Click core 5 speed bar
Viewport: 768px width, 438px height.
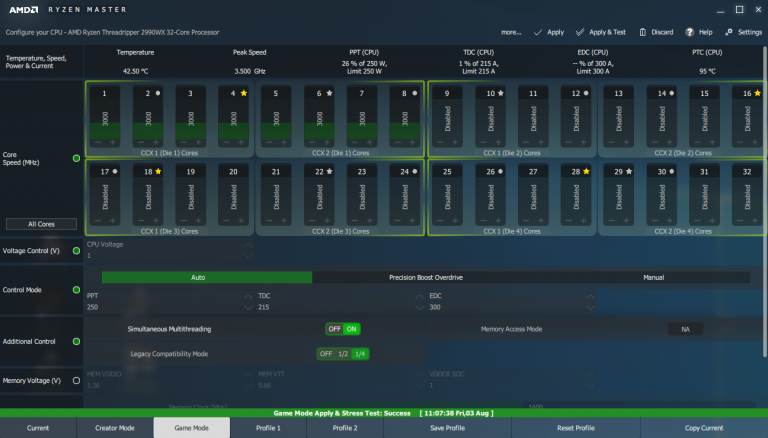pos(276,119)
